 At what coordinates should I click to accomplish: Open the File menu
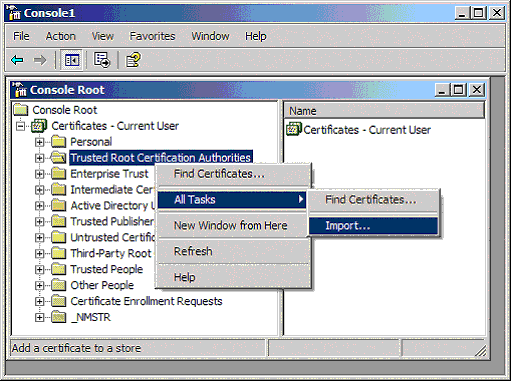21,36
